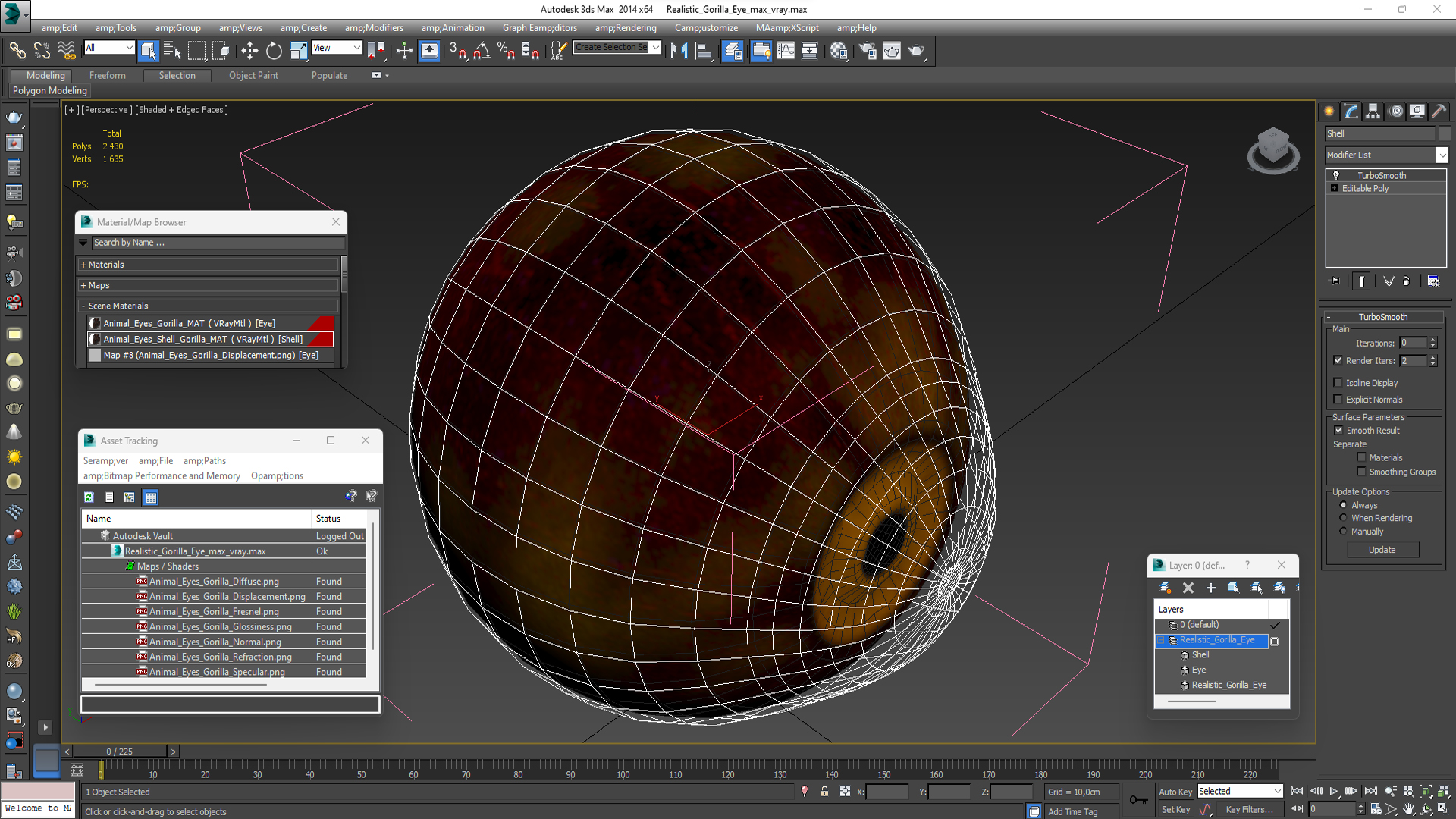The height and width of the screenshot is (819, 1456).
Task: Click the ViewCube in the viewport
Action: point(1273,150)
